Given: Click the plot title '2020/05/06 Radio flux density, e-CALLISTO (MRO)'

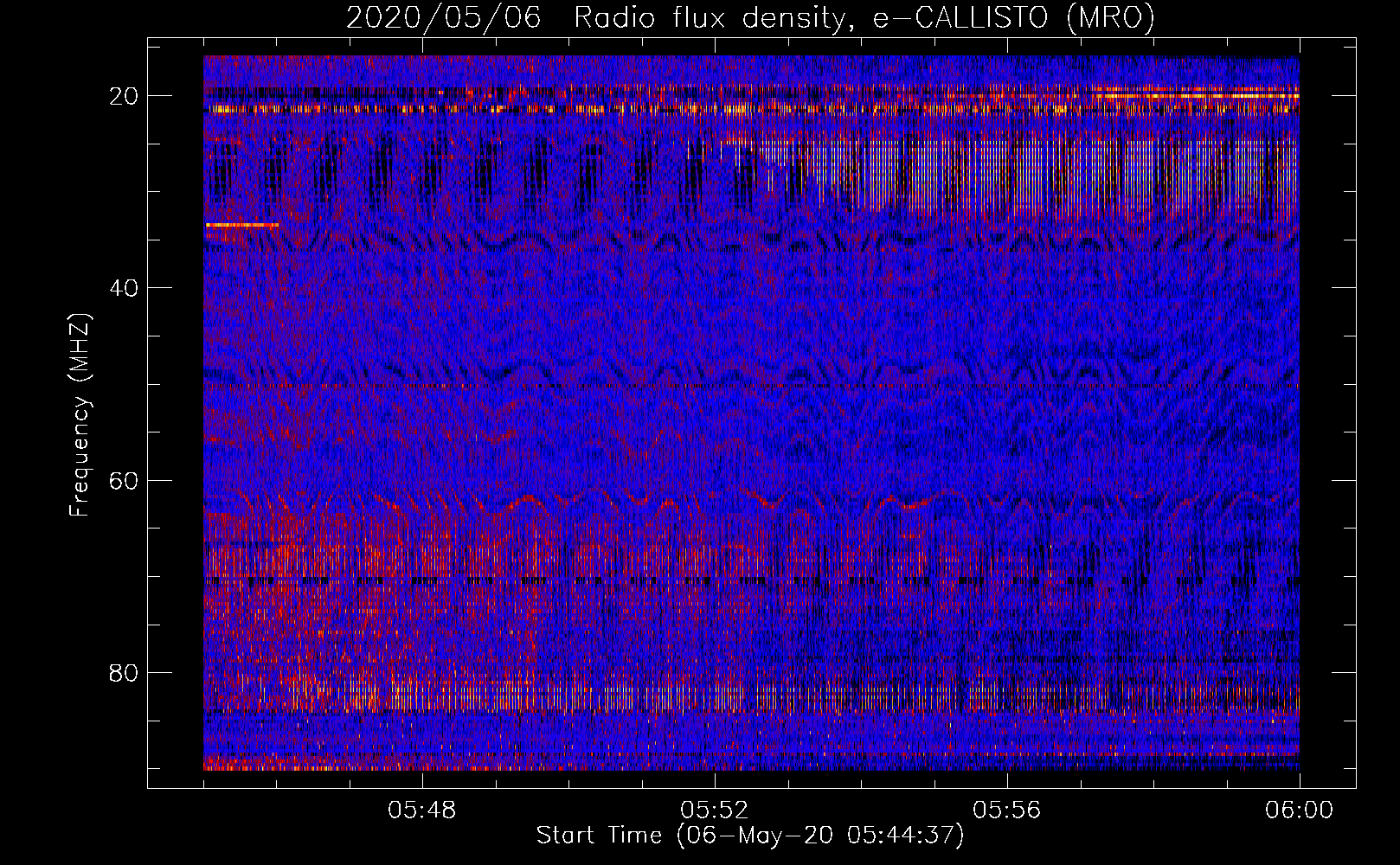Looking at the screenshot, I should pyautogui.click(x=750, y=17).
